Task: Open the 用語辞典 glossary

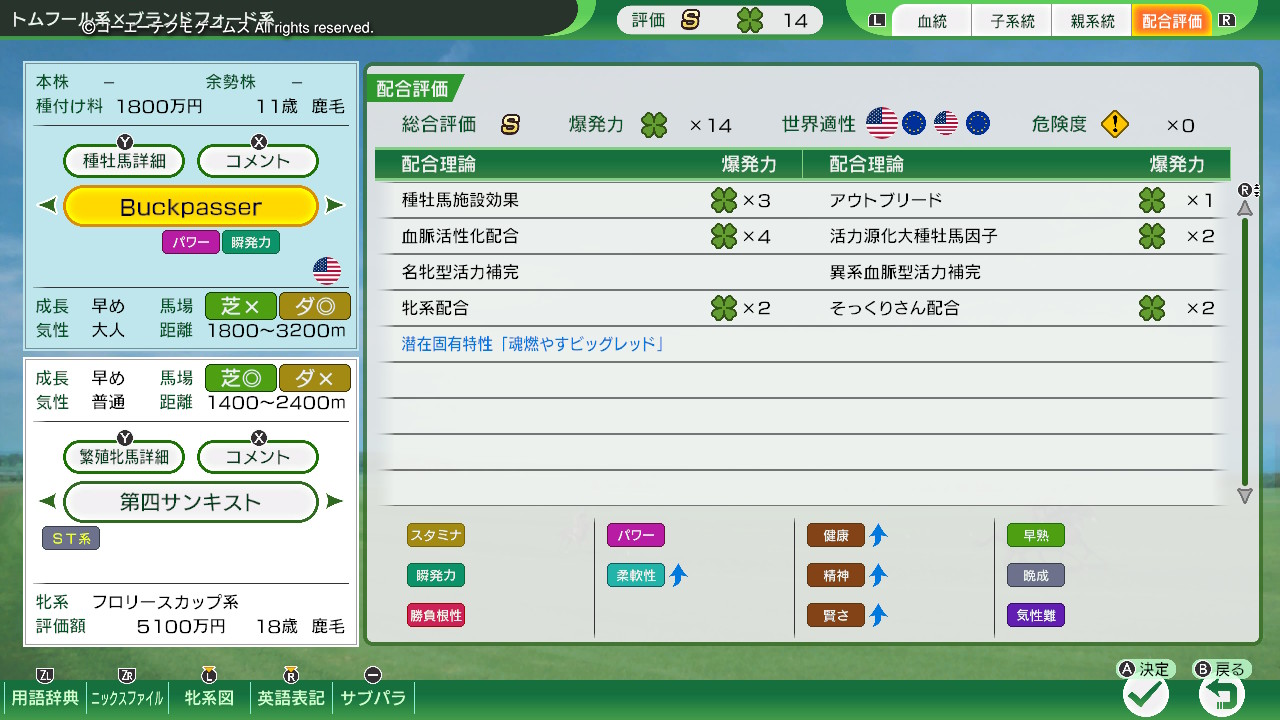Action: point(45,697)
